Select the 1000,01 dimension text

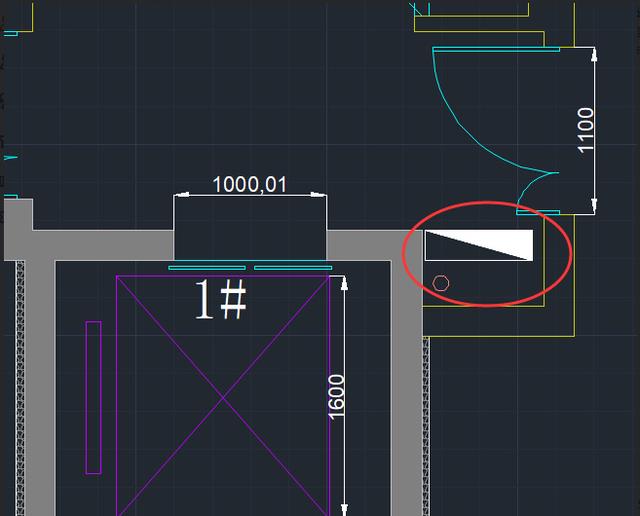249,185
